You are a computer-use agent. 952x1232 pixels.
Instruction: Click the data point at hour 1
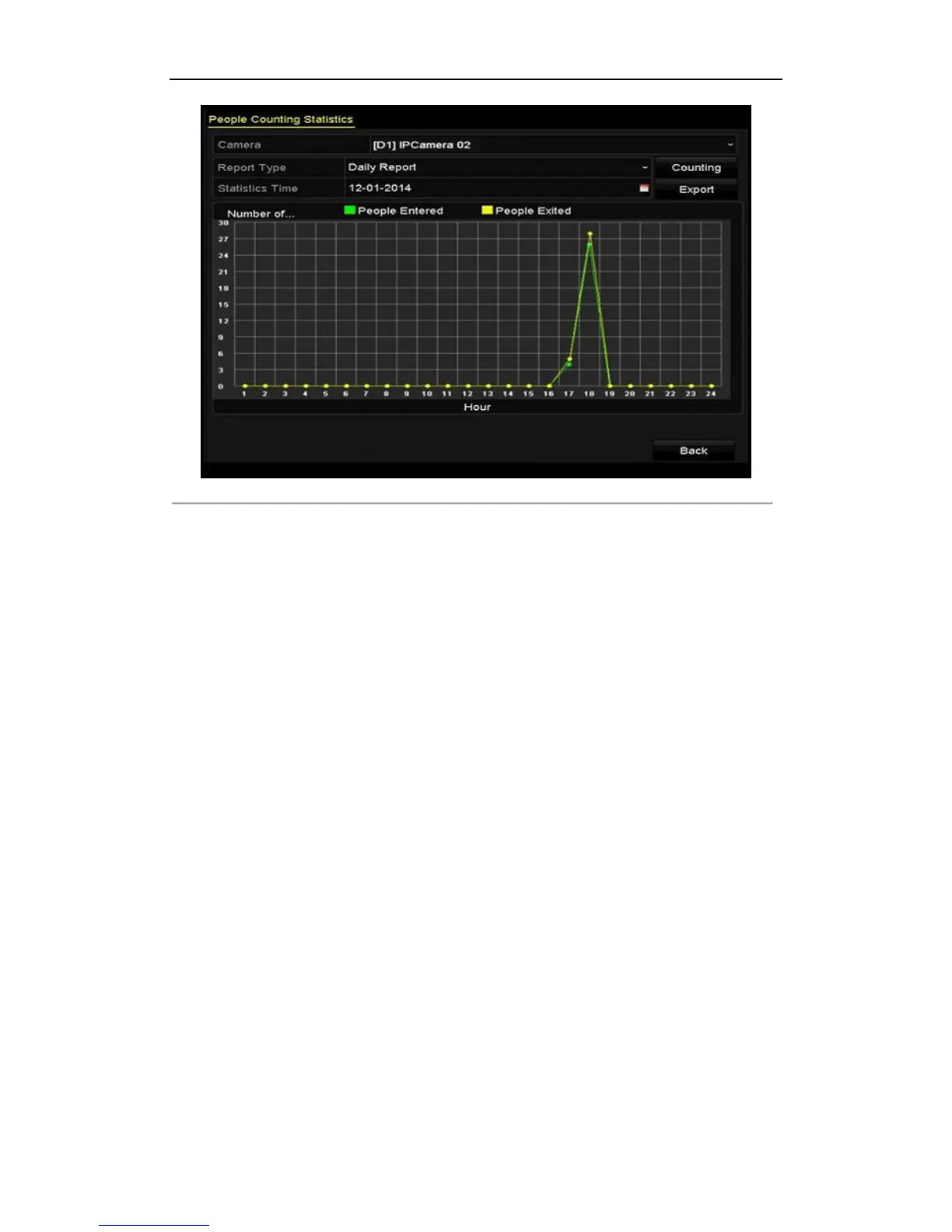(x=245, y=386)
